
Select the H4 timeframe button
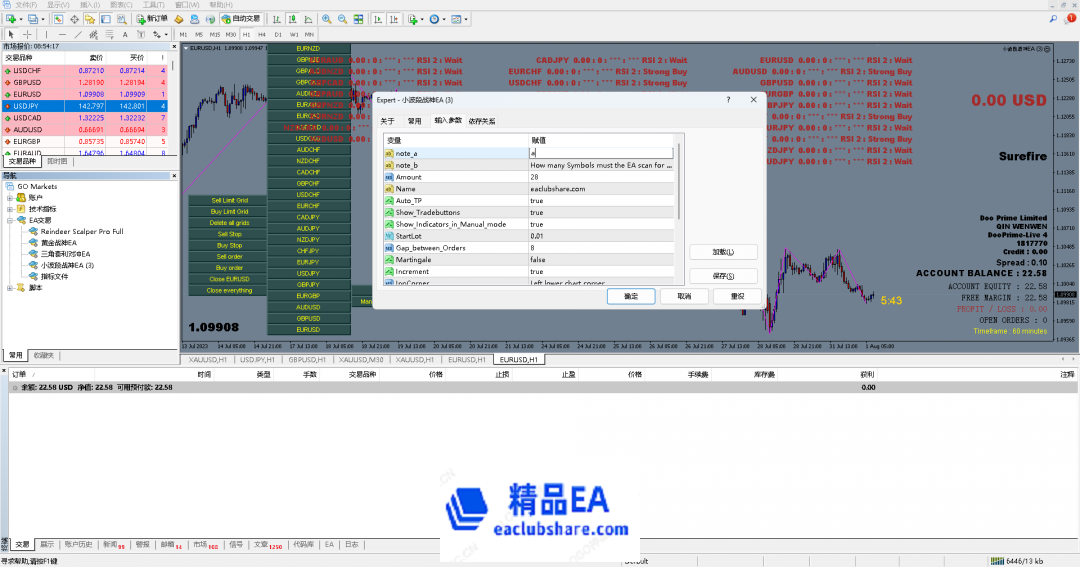(262, 34)
